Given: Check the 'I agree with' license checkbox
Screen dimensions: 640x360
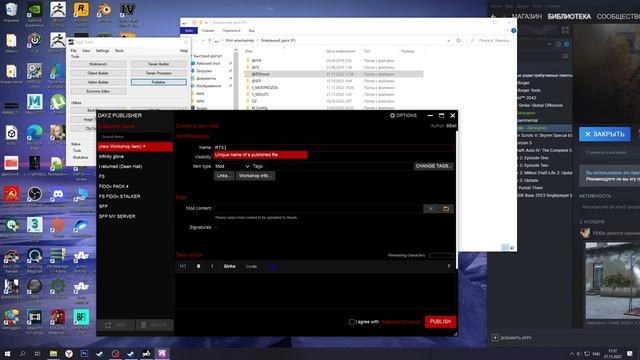Looking at the screenshot, I should (x=351, y=322).
